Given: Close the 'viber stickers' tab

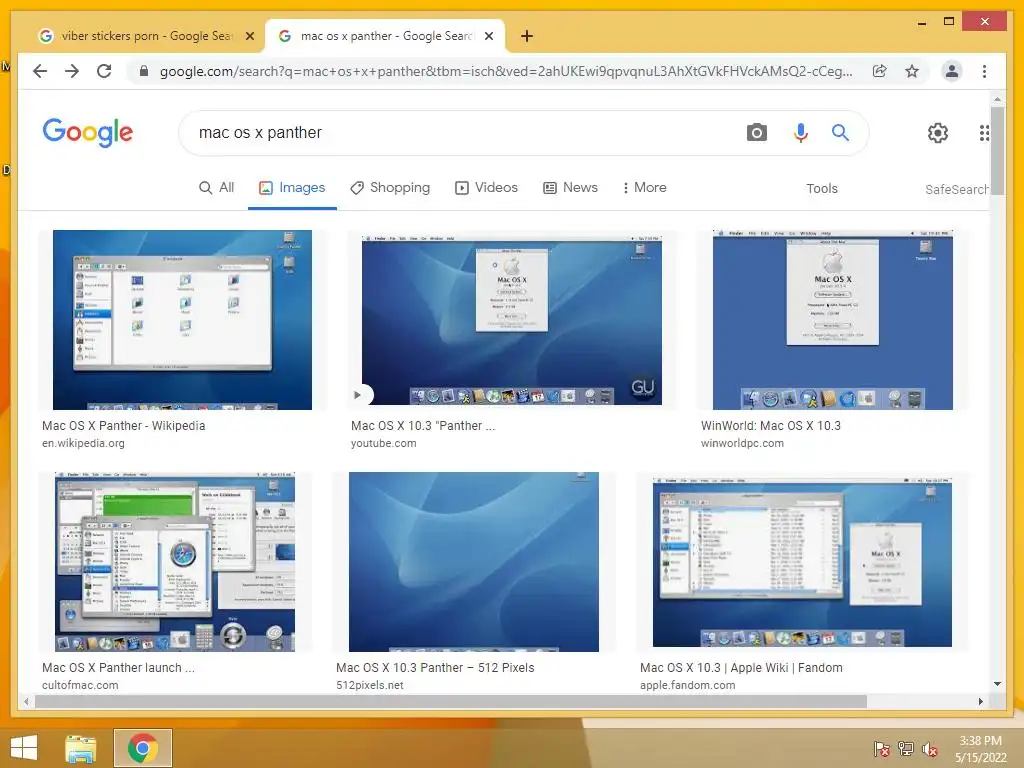Looking at the screenshot, I should pyautogui.click(x=249, y=36).
